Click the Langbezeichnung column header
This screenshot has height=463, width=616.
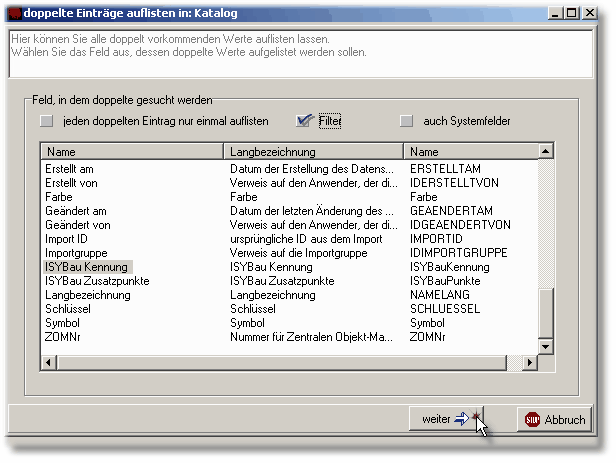point(312,152)
